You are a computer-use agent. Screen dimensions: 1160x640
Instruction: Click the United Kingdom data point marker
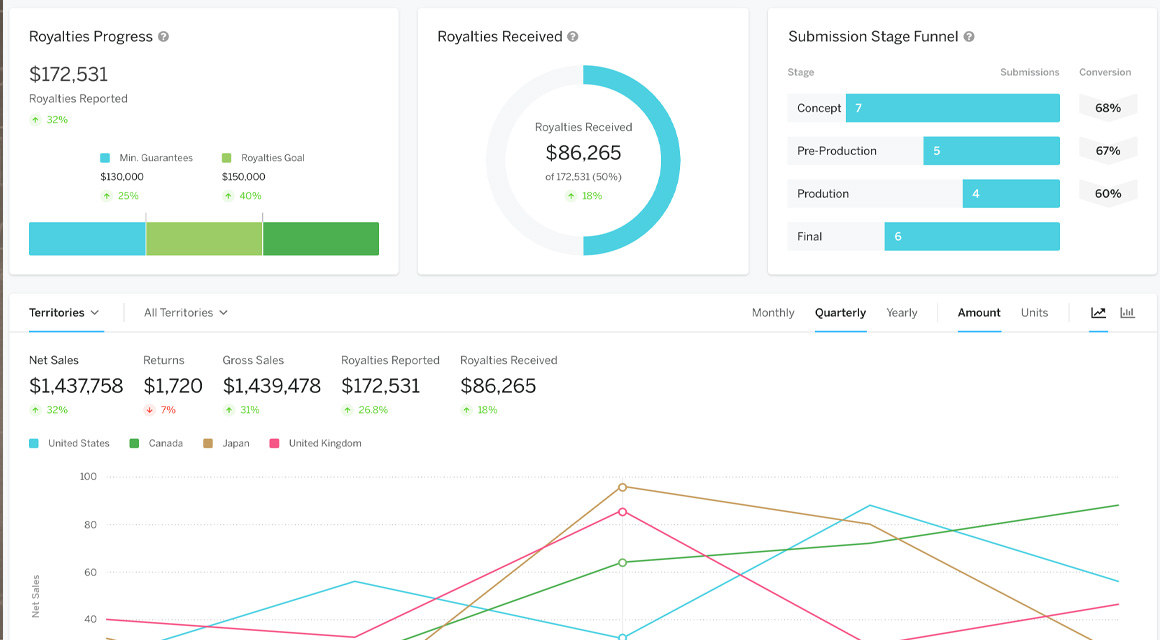(622, 512)
